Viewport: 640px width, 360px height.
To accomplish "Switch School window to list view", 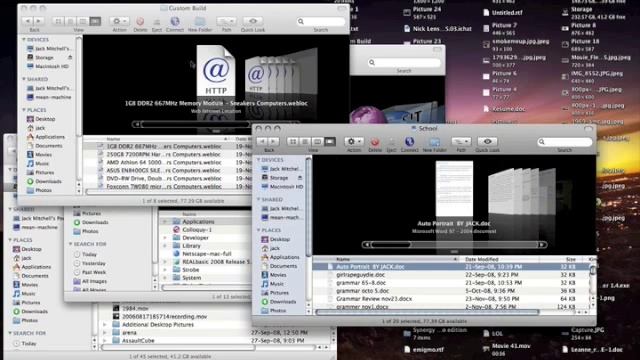I will (305, 142).
